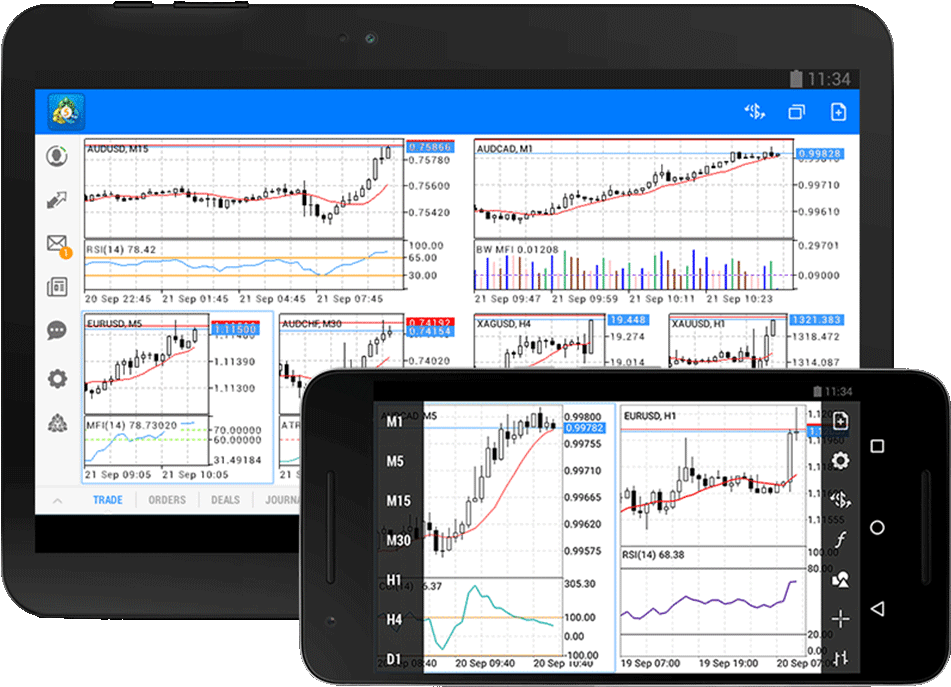
Task: Choose the H4 timeframe on the phone
Action: coord(395,620)
